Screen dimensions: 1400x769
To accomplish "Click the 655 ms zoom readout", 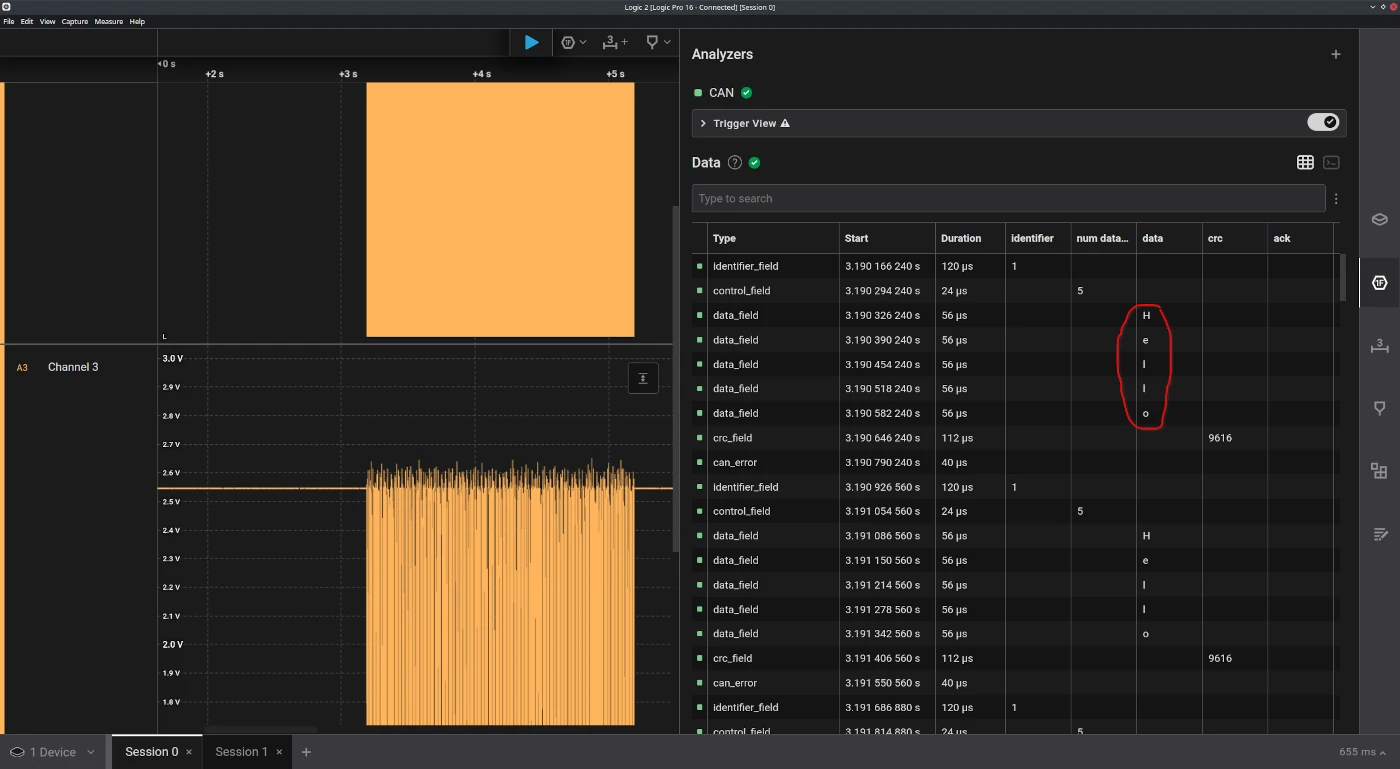I will point(1361,752).
